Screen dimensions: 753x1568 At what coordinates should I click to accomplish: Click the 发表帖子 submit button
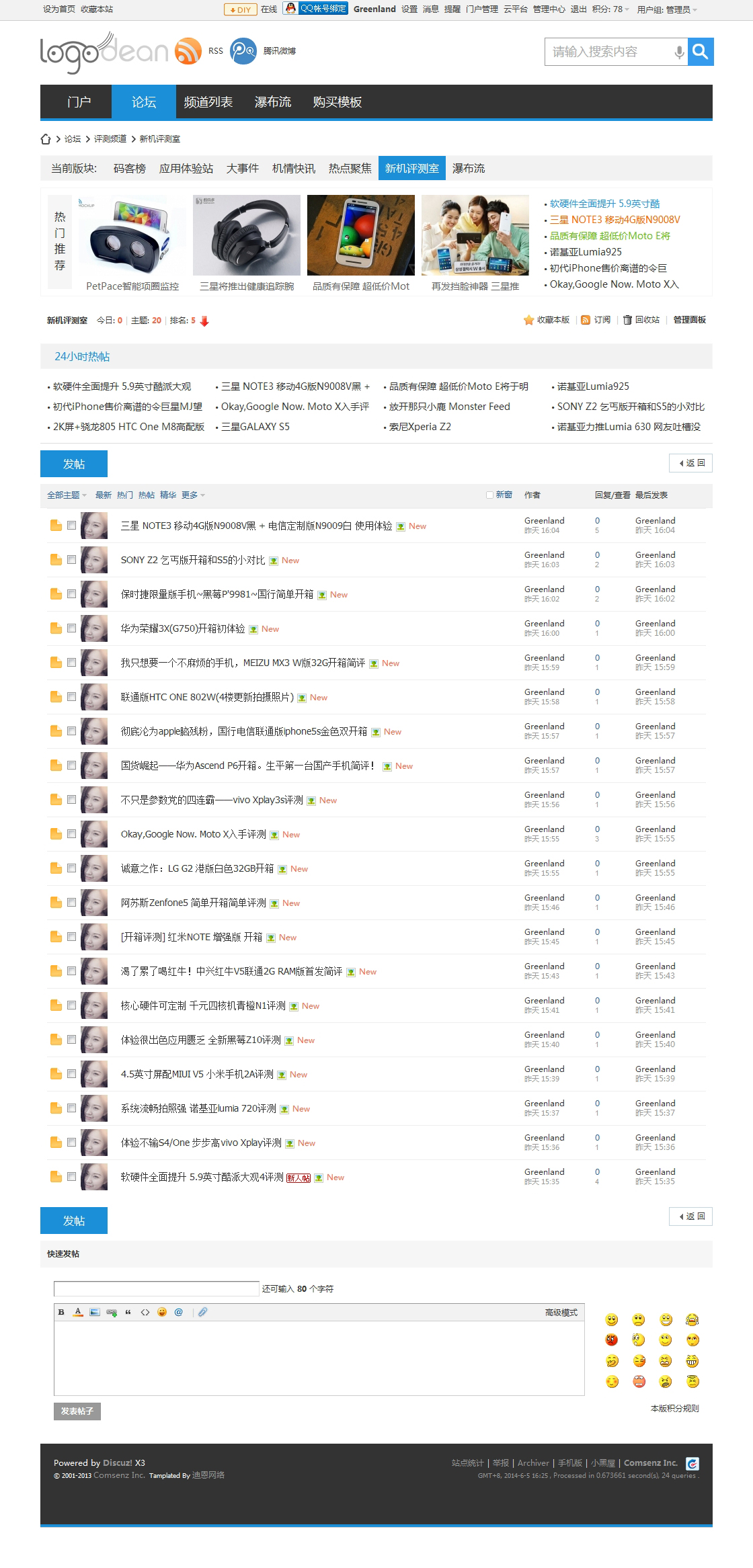point(77,1411)
